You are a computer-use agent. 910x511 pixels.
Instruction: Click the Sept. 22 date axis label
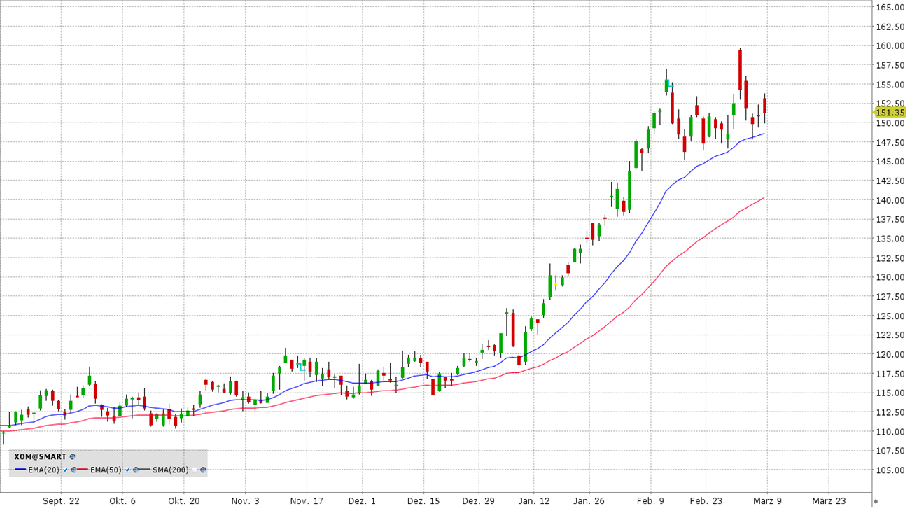(x=61, y=499)
